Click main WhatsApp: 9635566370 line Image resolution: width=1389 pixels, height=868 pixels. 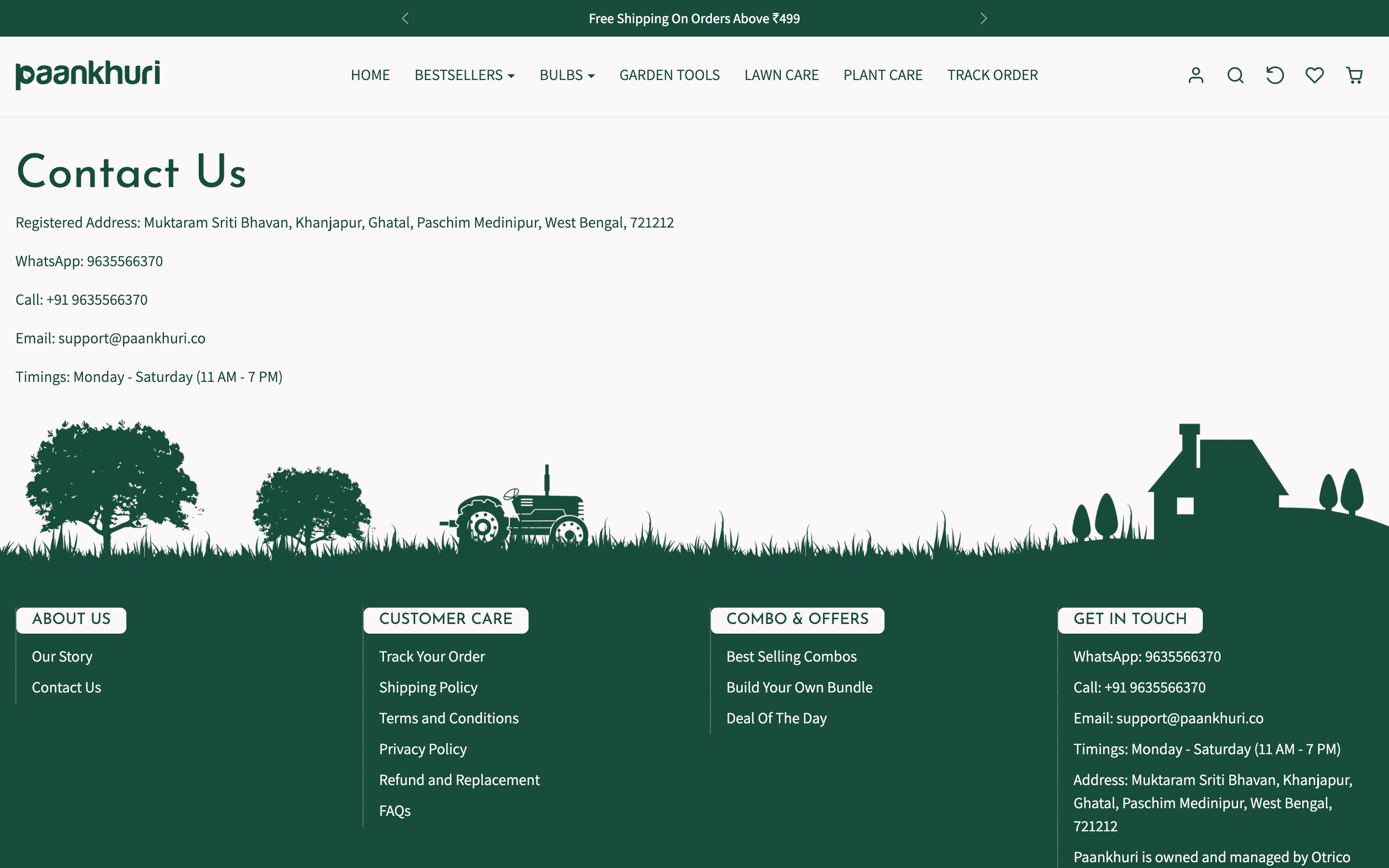(x=89, y=260)
